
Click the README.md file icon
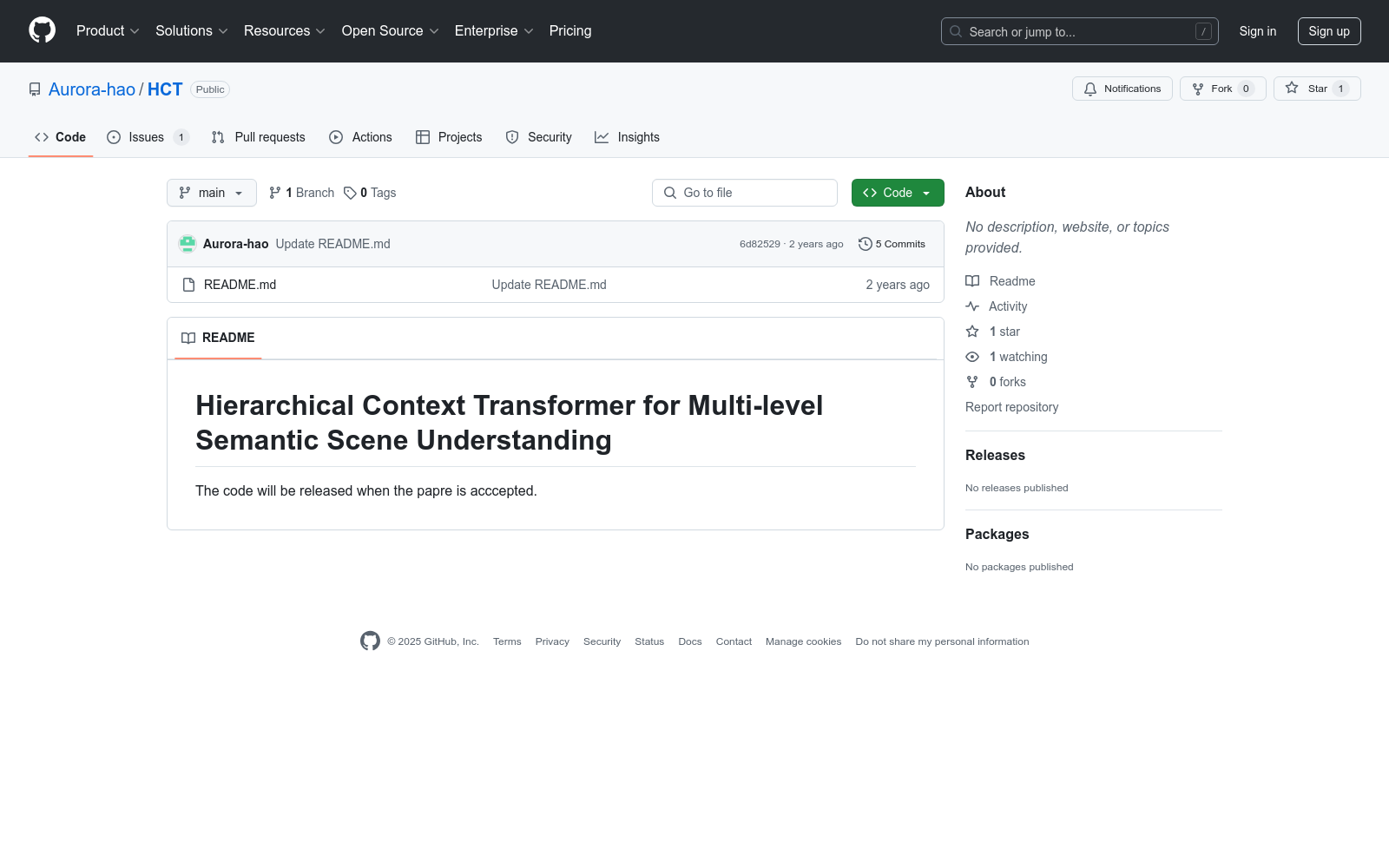[188, 285]
